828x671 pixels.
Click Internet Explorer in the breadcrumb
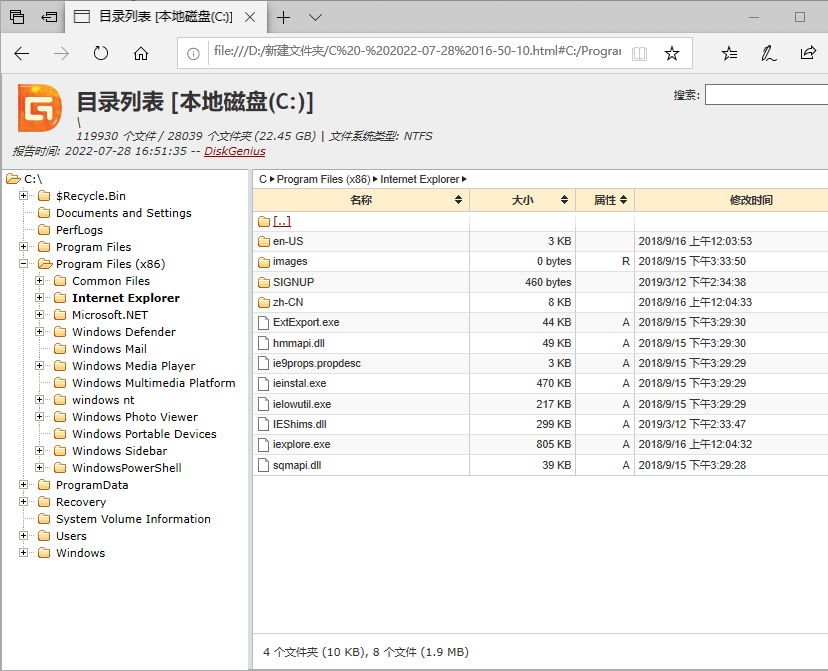pyautogui.click(x=420, y=179)
